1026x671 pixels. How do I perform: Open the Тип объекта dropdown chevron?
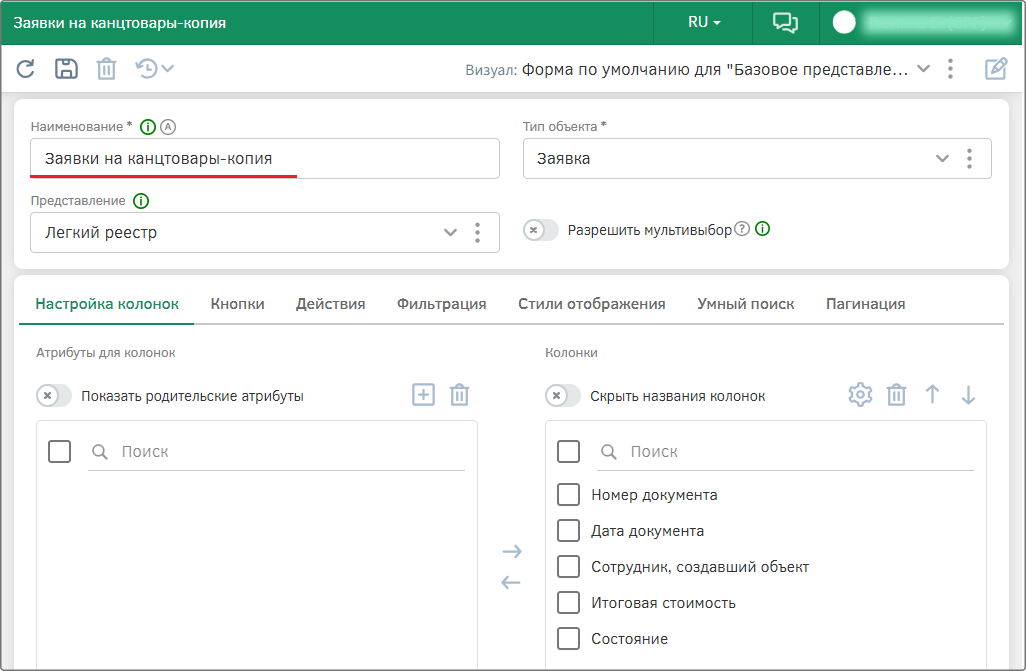942,158
